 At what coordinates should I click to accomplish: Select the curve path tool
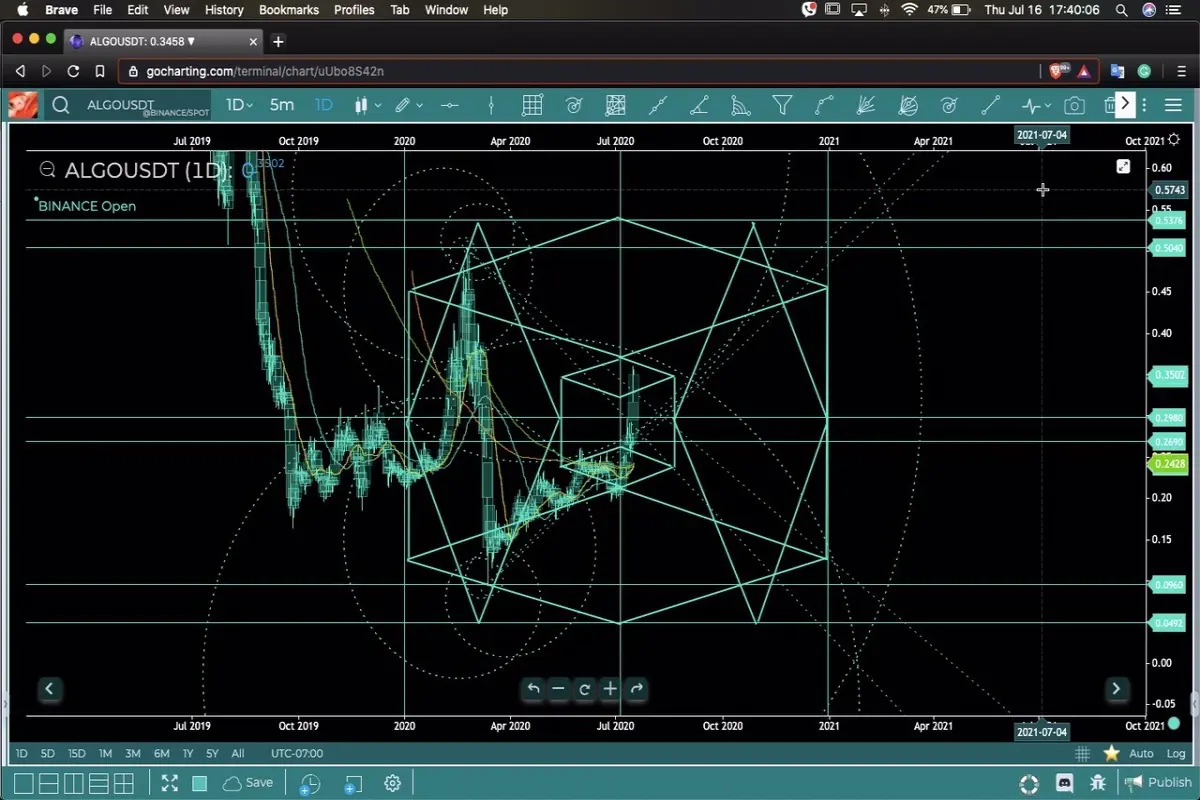(x=825, y=105)
